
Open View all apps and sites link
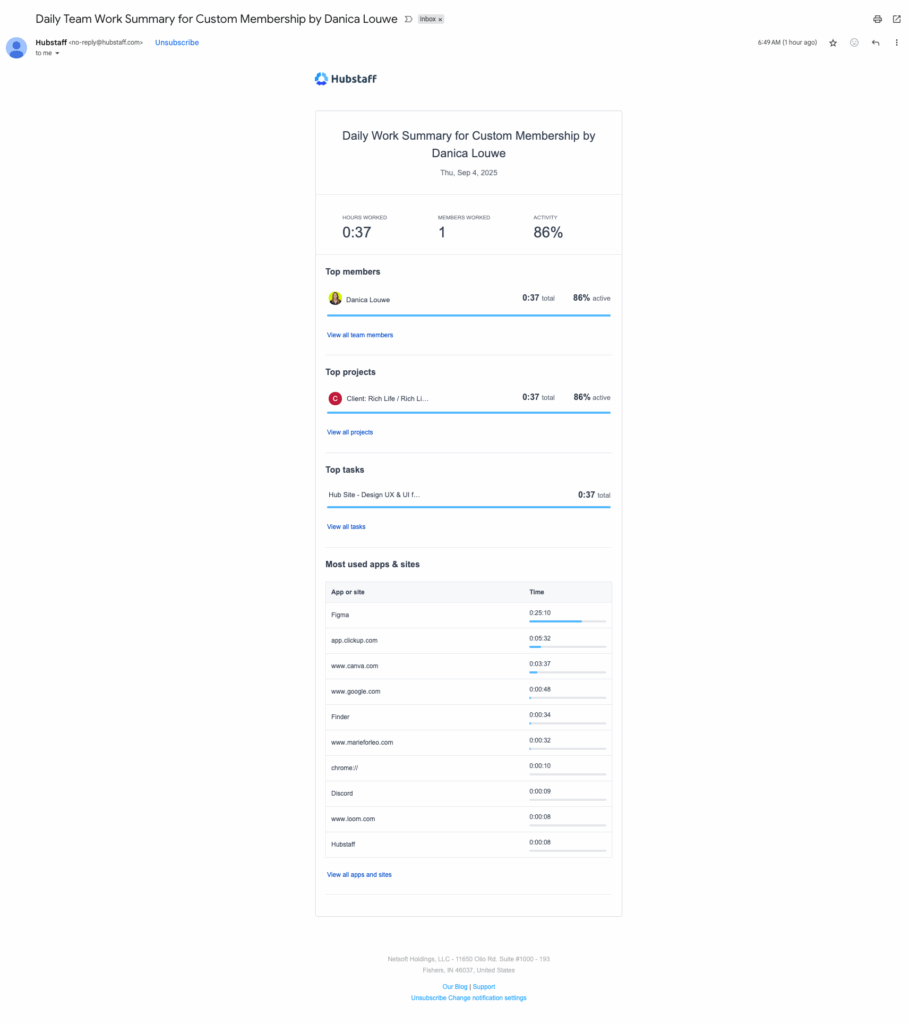coord(359,875)
